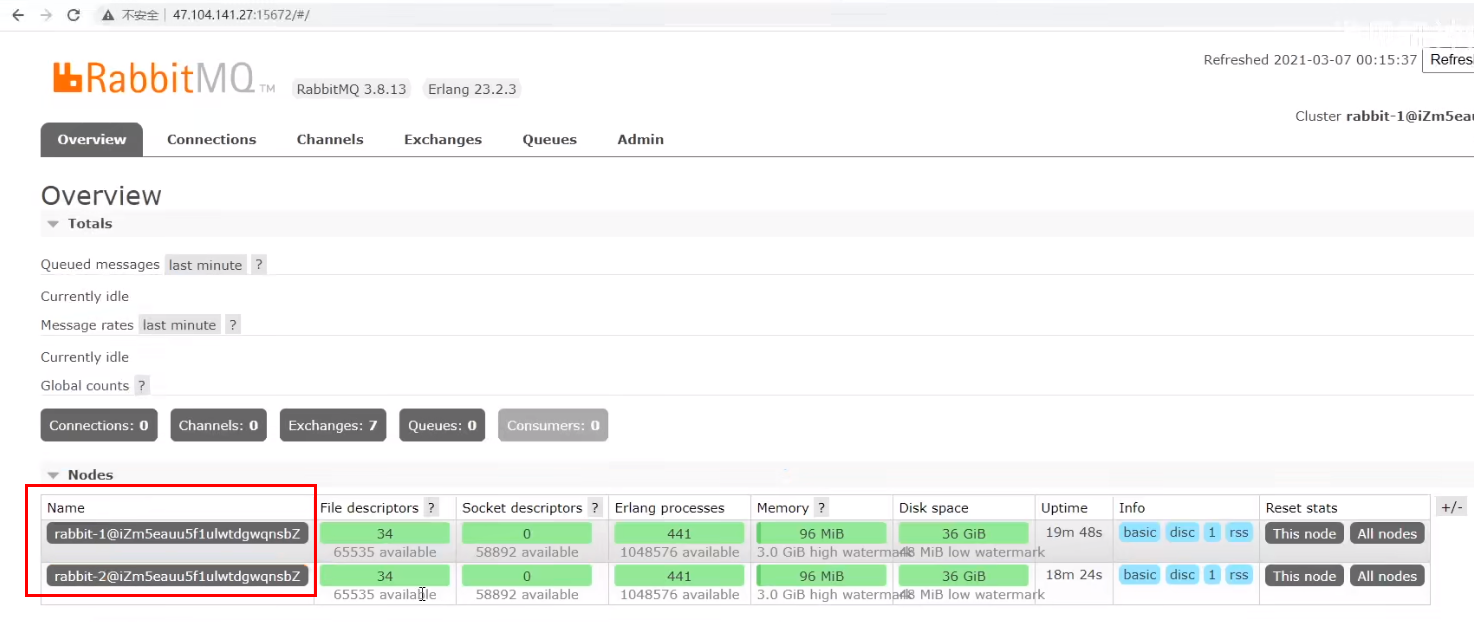The height and width of the screenshot is (622, 1474).
Task: Click the rabbit-1 uptime 19m 48s
Action: 1073,533
